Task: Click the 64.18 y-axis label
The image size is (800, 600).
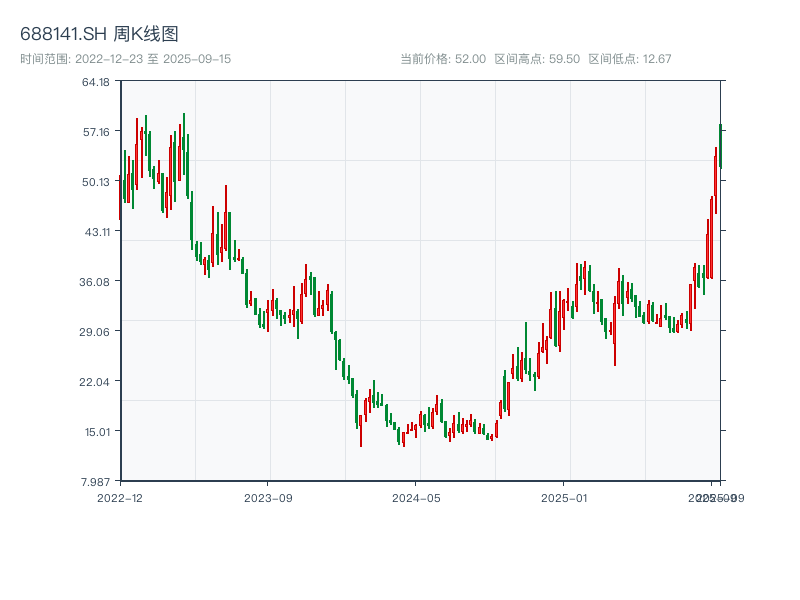Action: tap(96, 82)
